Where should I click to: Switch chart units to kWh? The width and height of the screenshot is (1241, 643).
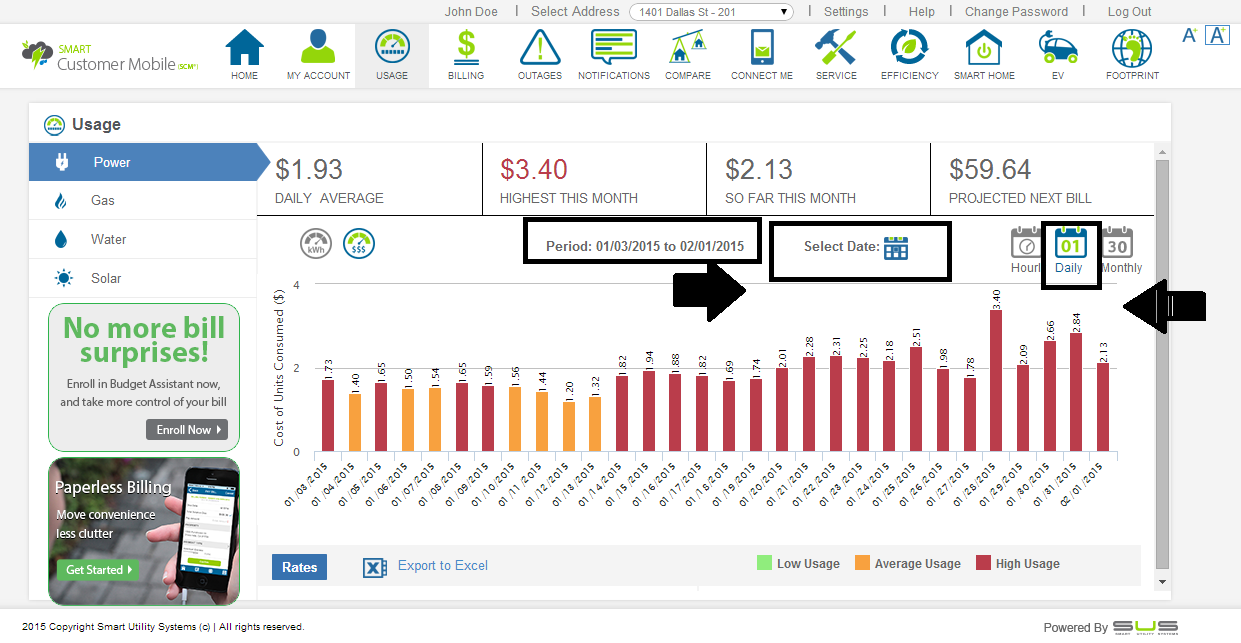click(x=316, y=244)
